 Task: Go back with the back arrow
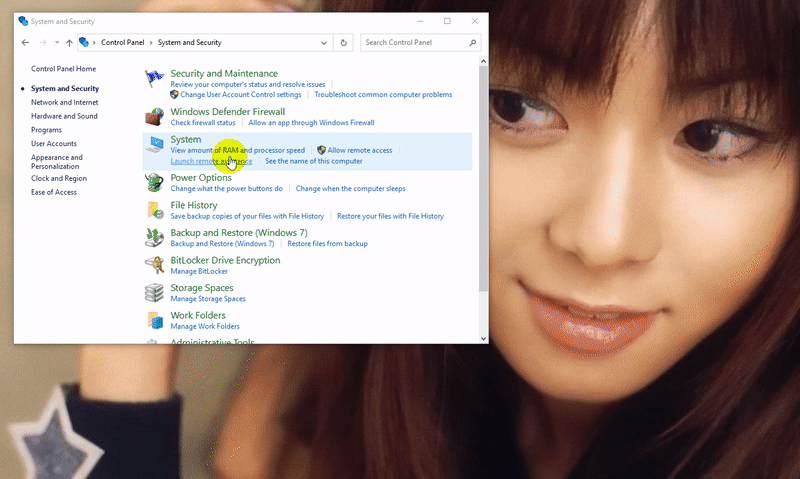pyautogui.click(x=25, y=42)
